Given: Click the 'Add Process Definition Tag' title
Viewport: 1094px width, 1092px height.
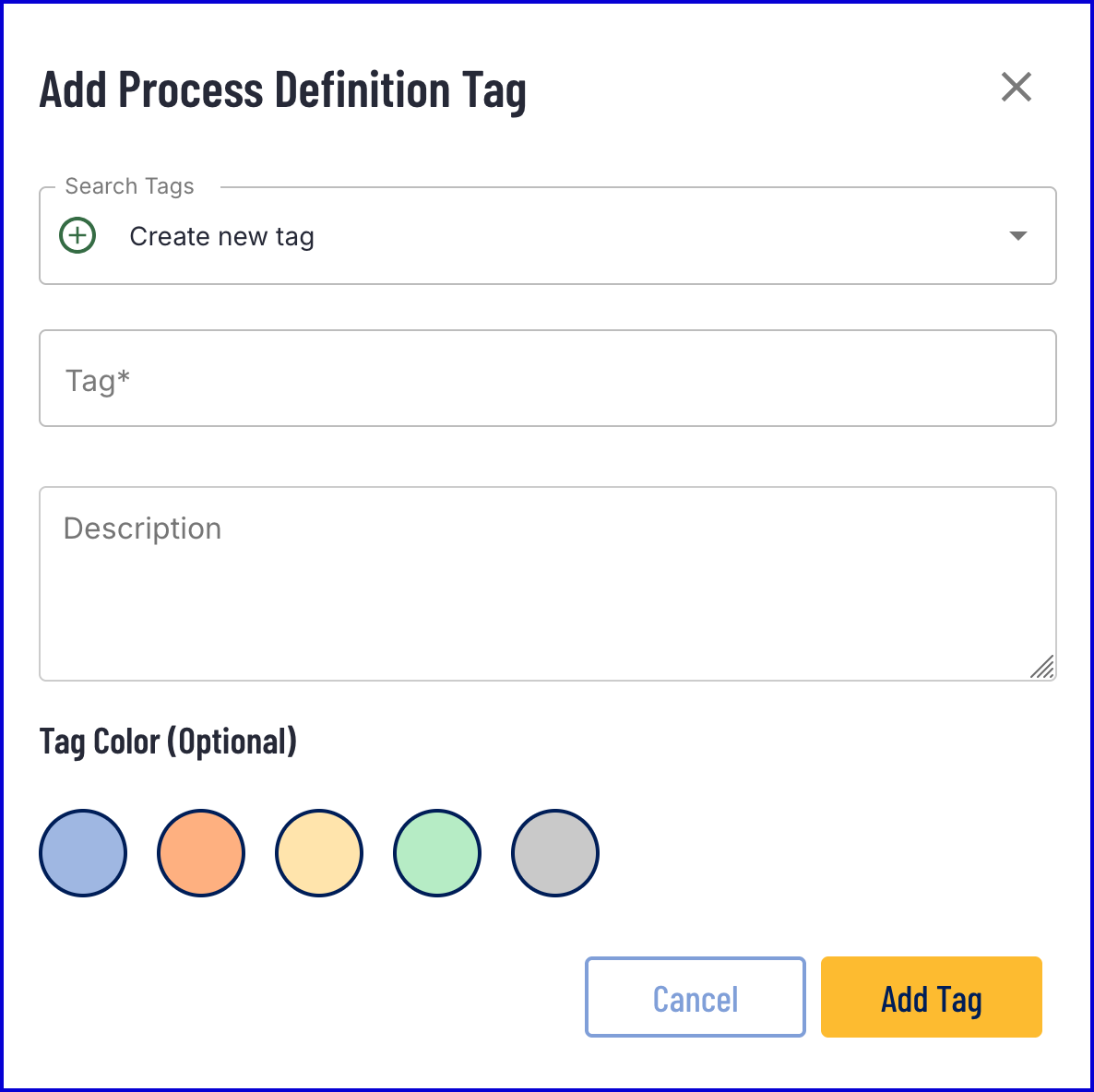Looking at the screenshot, I should tap(282, 90).
